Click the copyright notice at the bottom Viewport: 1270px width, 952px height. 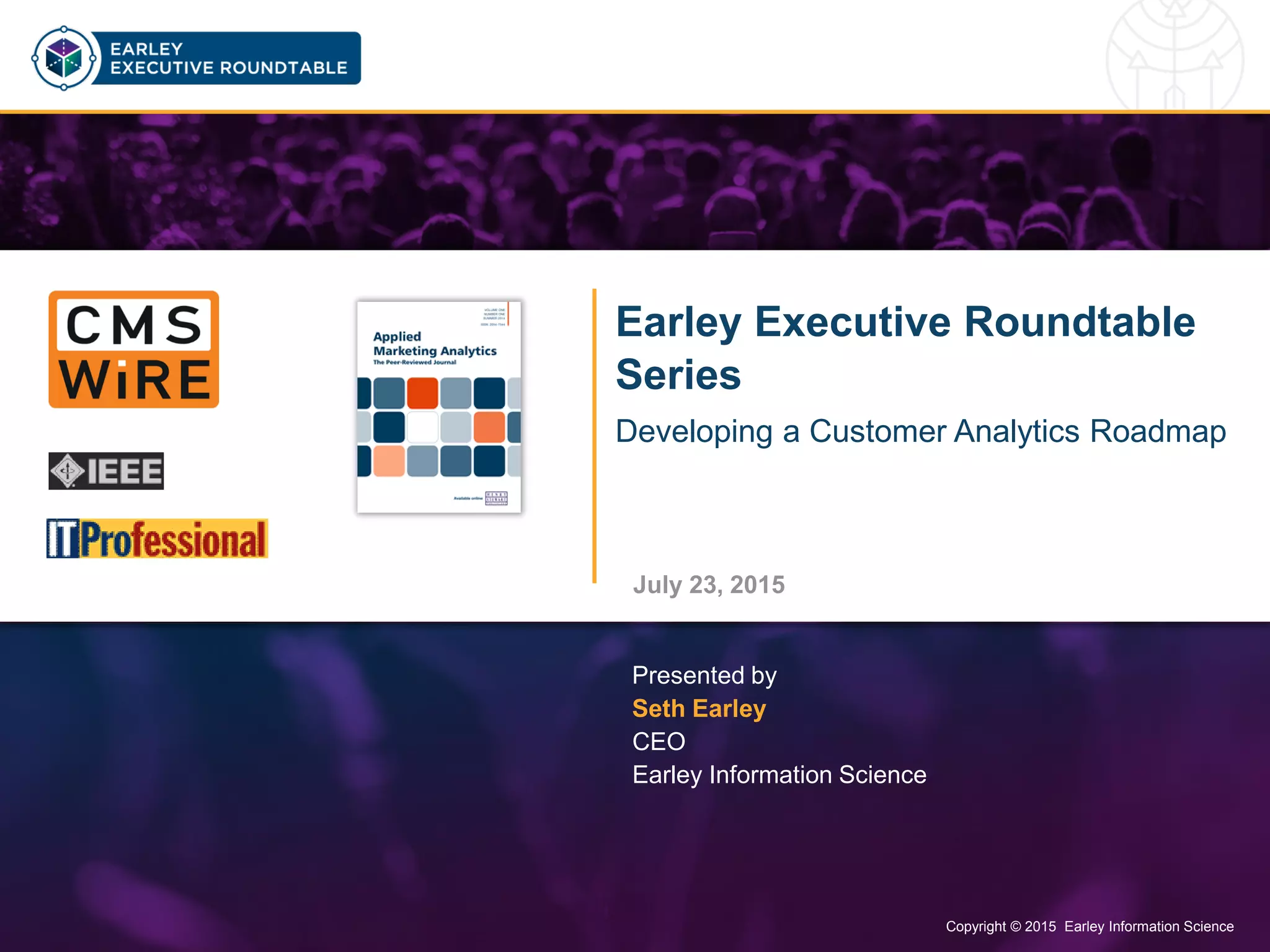1089,926
